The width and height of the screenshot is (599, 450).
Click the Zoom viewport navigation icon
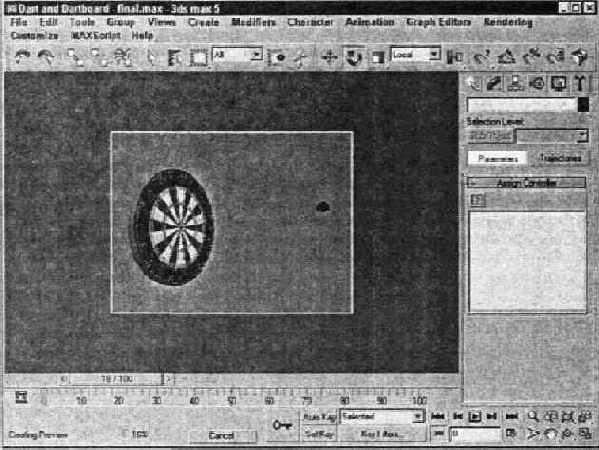(x=533, y=416)
